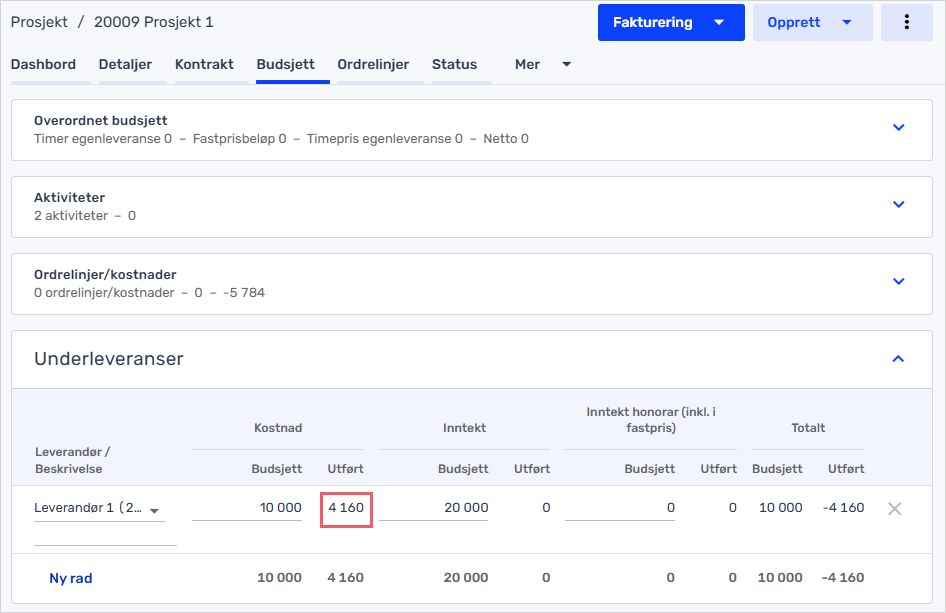Open the Fakturering dropdown arrow
Viewport: 946px width, 613px height.
click(x=719, y=22)
